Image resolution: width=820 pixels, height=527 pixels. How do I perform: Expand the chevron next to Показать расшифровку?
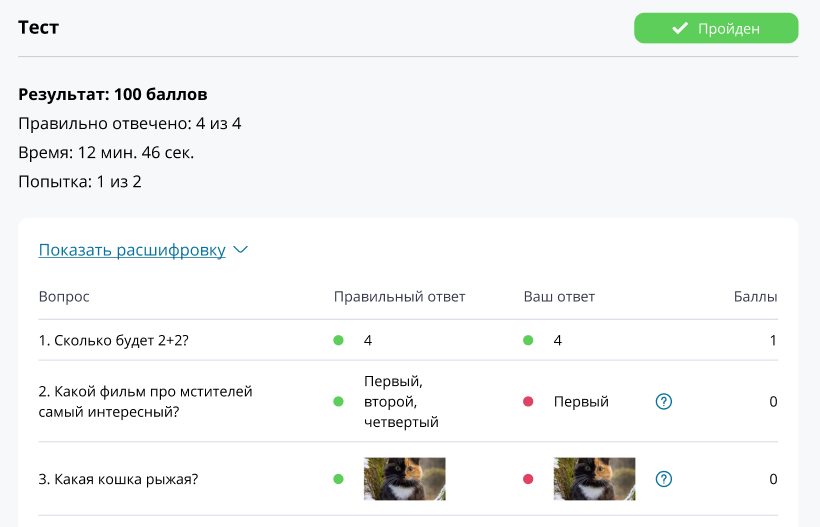coord(240,250)
